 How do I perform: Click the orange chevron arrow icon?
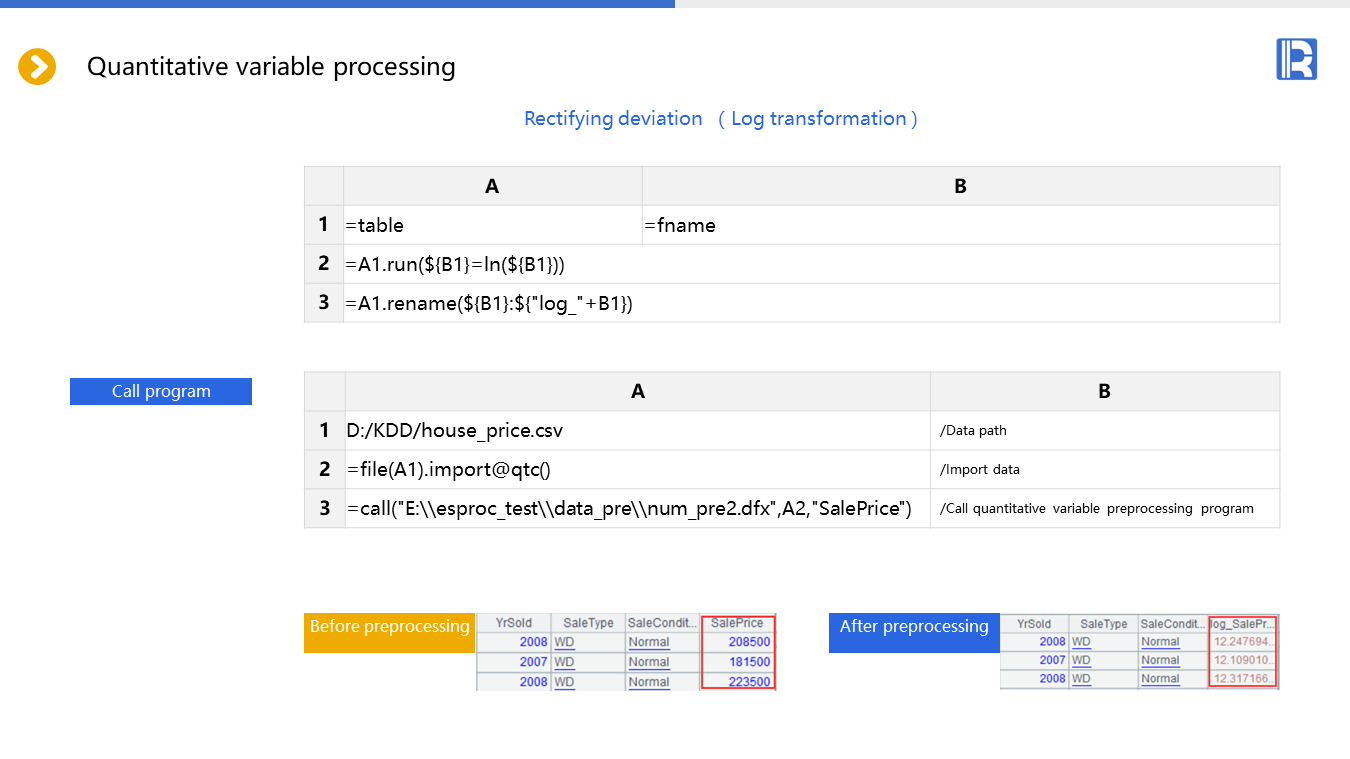[37, 67]
